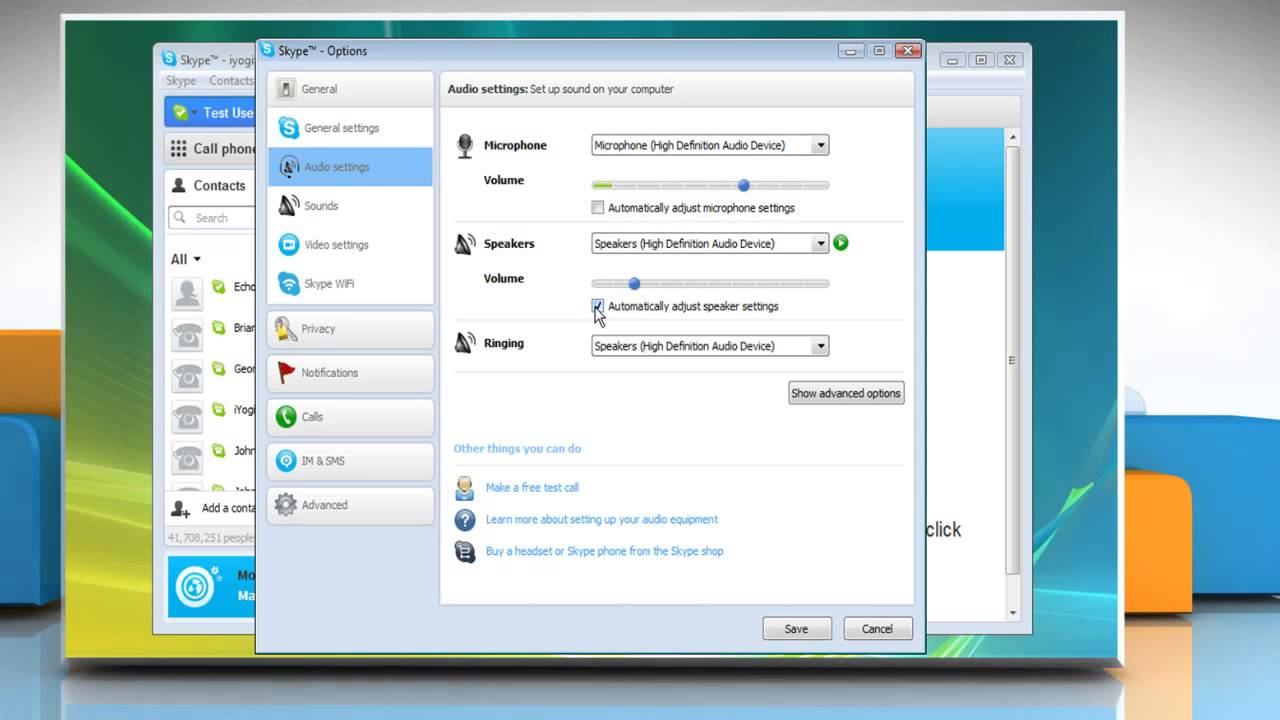Click the dial pad icon on Call phones

pos(179,149)
